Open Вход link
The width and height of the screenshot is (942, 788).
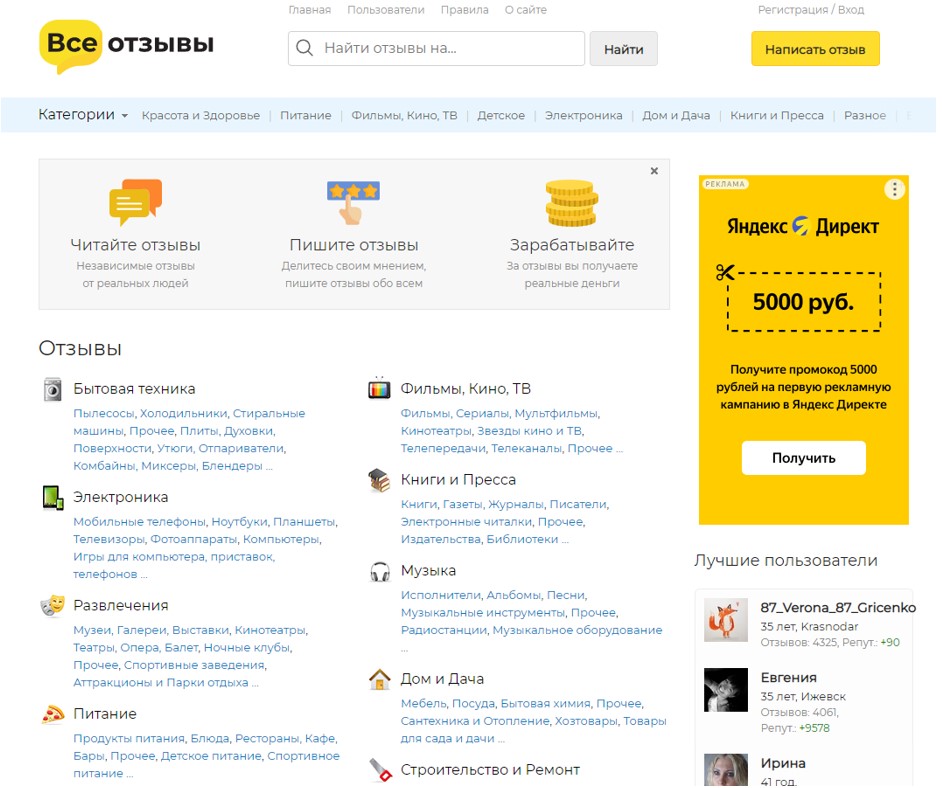[850, 10]
